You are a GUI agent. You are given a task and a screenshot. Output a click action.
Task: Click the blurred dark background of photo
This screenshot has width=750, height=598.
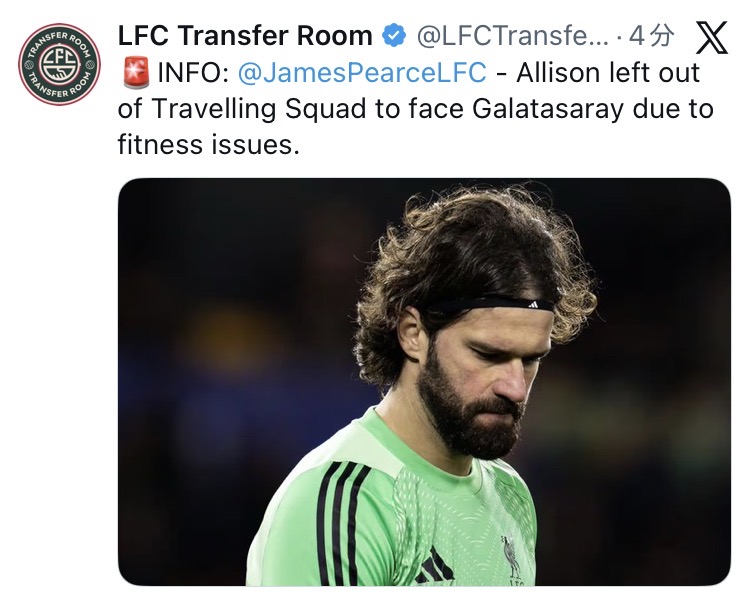tap(220, 300)
